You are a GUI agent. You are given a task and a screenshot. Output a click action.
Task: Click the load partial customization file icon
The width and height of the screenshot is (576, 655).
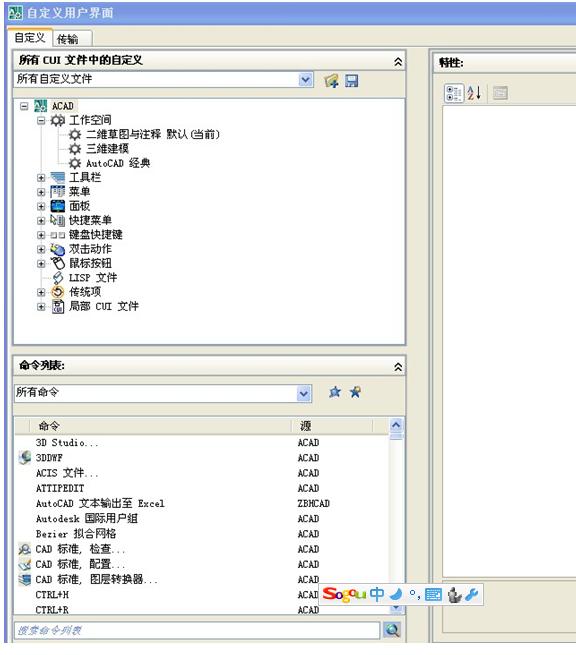332,81
